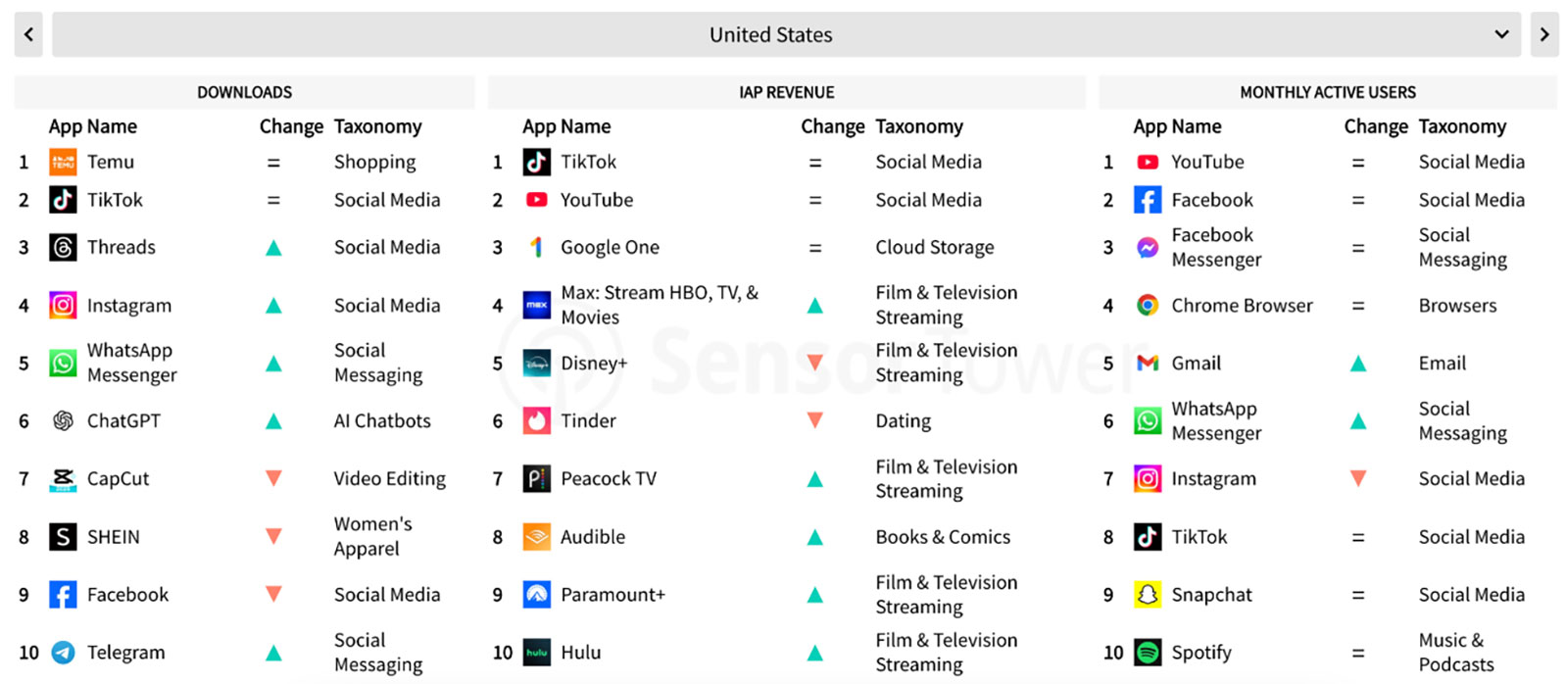Click the Audible app icon
This screenshot has height=684, width=1568.
[x=536, y=537]
